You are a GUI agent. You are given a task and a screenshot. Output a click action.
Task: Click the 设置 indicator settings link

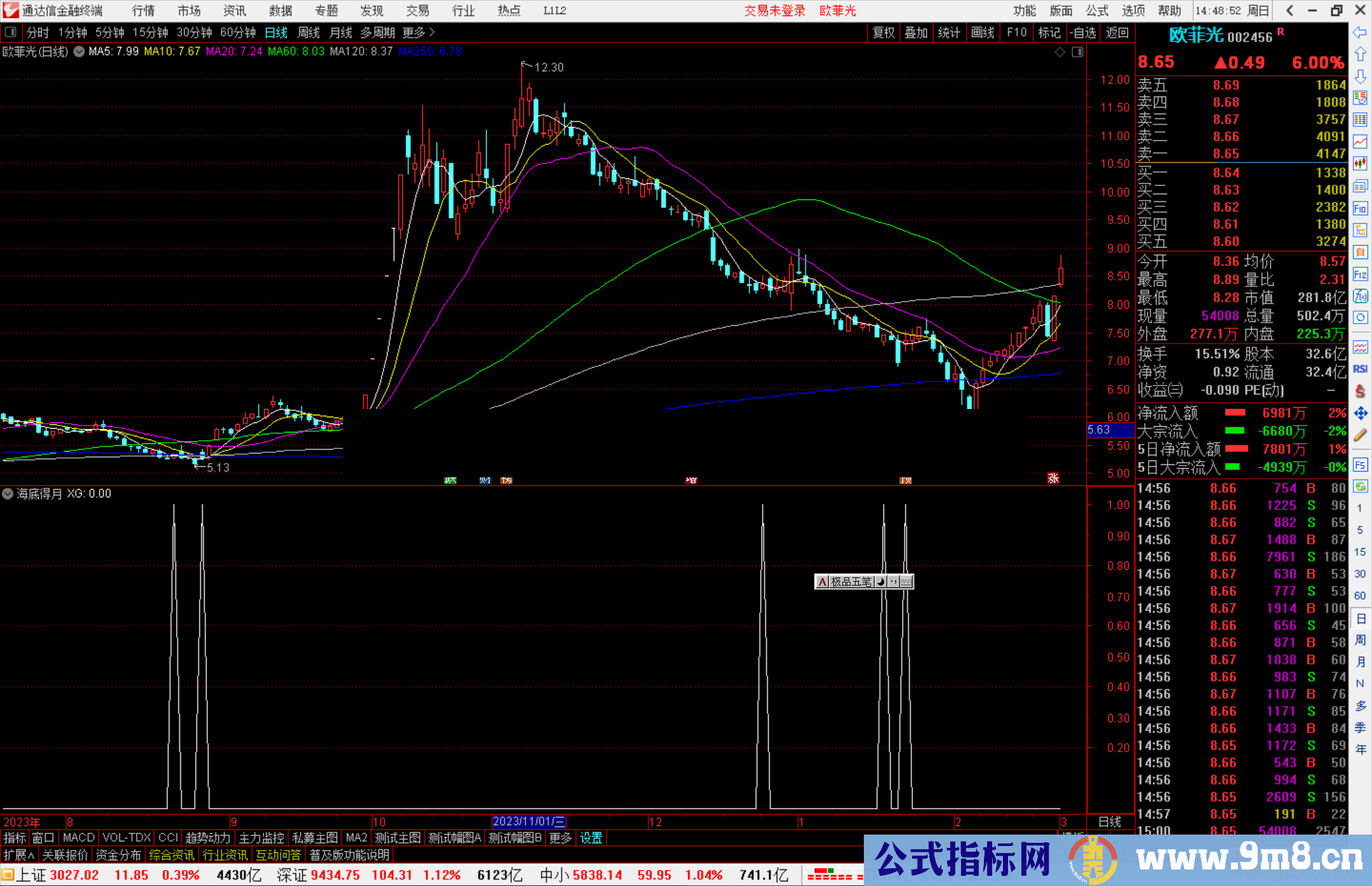tap(591, 838)
